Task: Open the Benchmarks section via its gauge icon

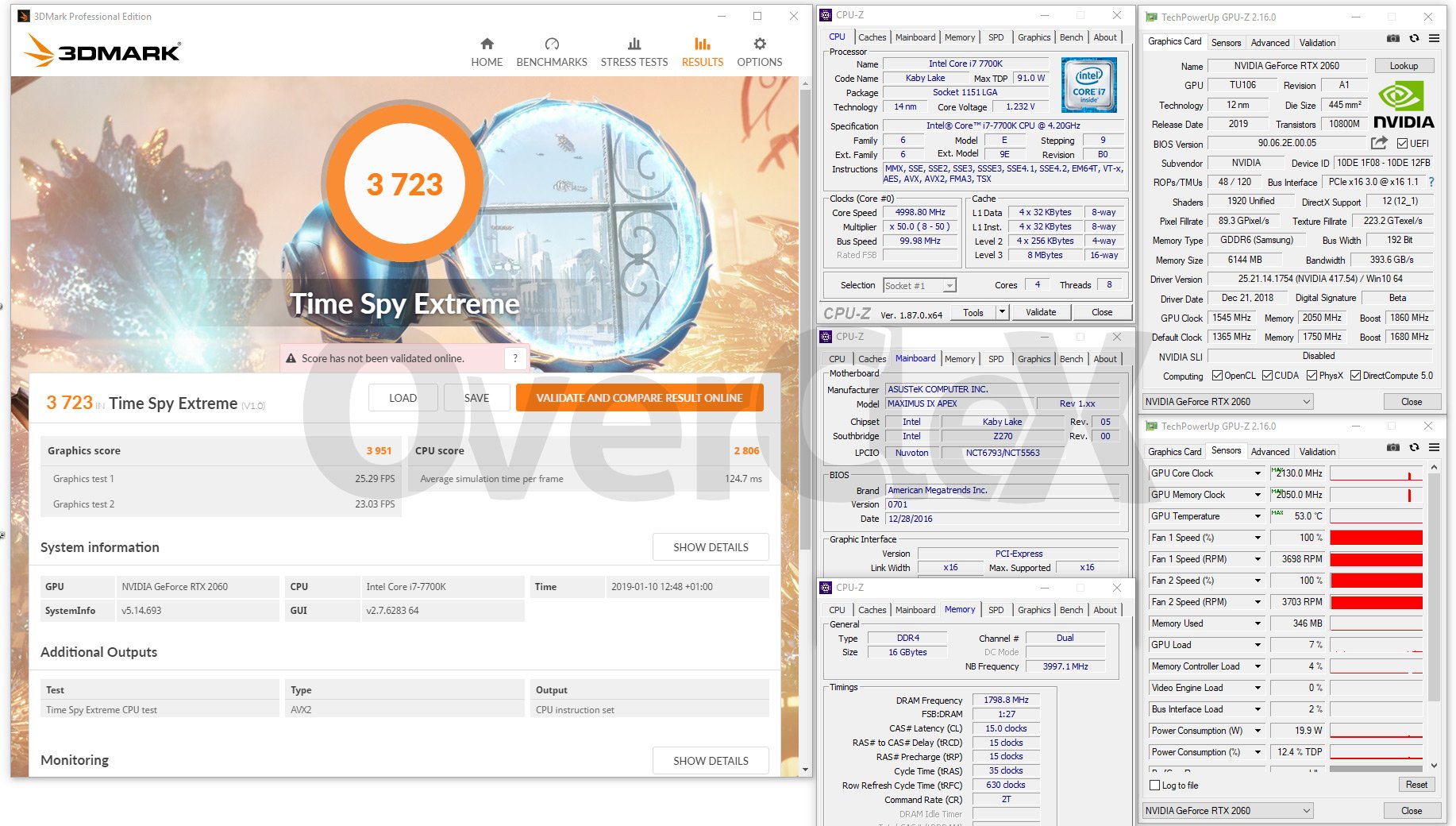Action: [552, 44]
